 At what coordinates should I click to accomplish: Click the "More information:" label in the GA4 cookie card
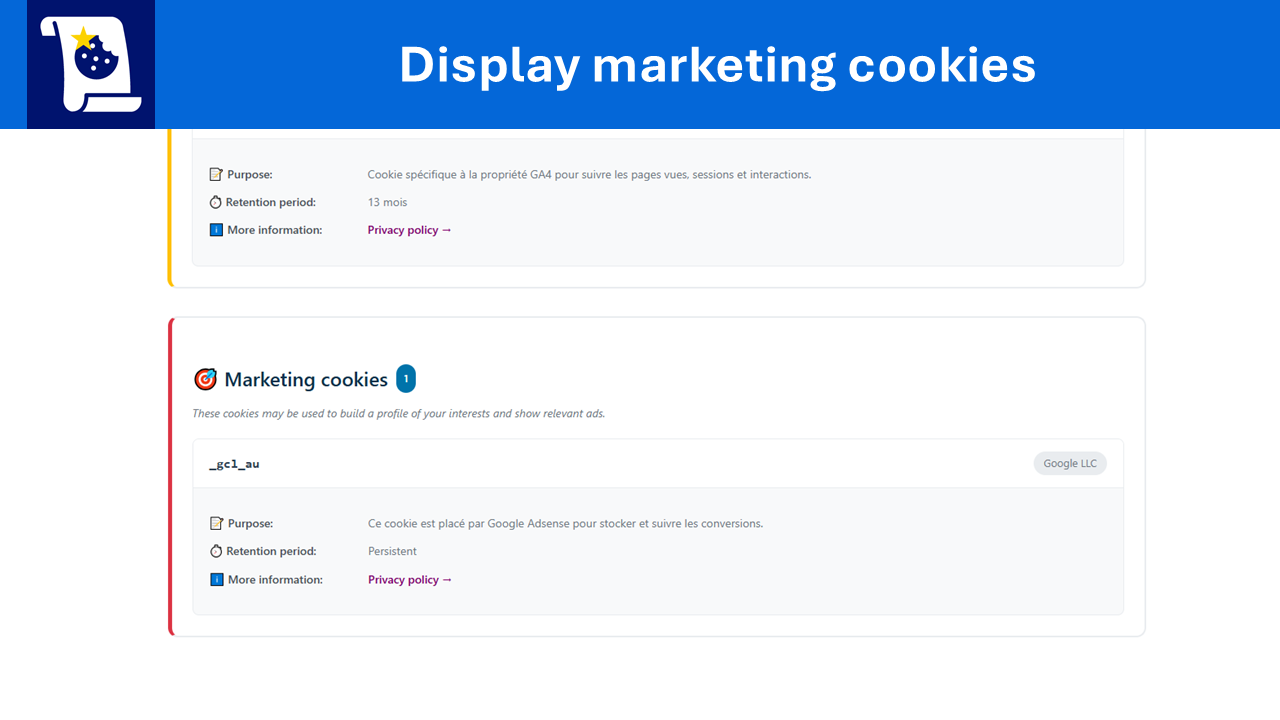275,230
